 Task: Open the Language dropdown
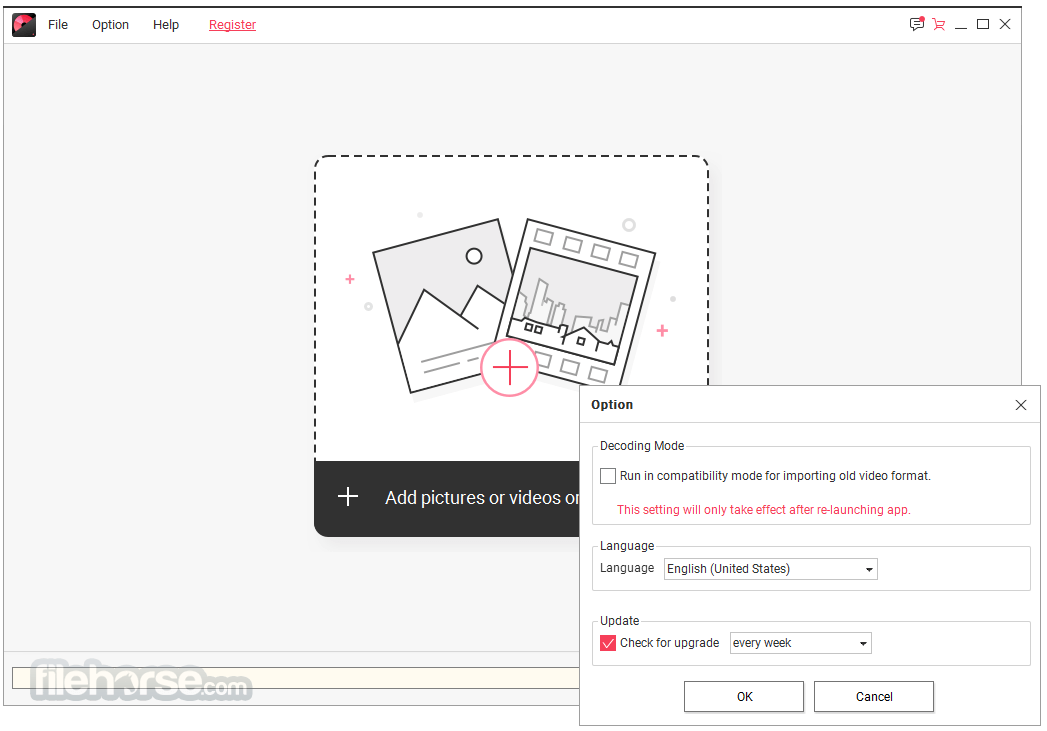point(771,569)
